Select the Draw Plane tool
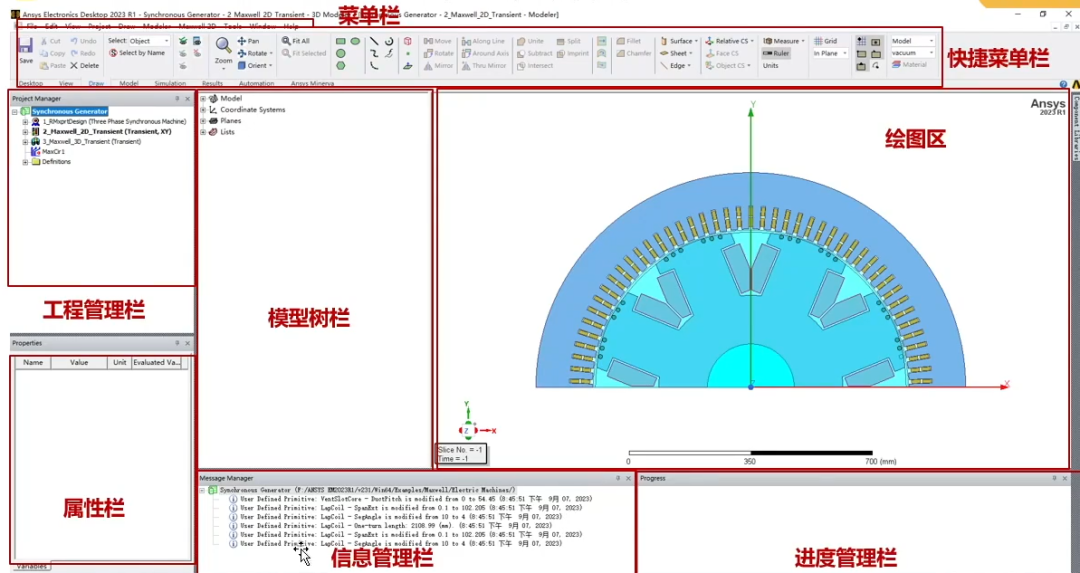This screenshot has width=1080, height=573. pos(408,66)
